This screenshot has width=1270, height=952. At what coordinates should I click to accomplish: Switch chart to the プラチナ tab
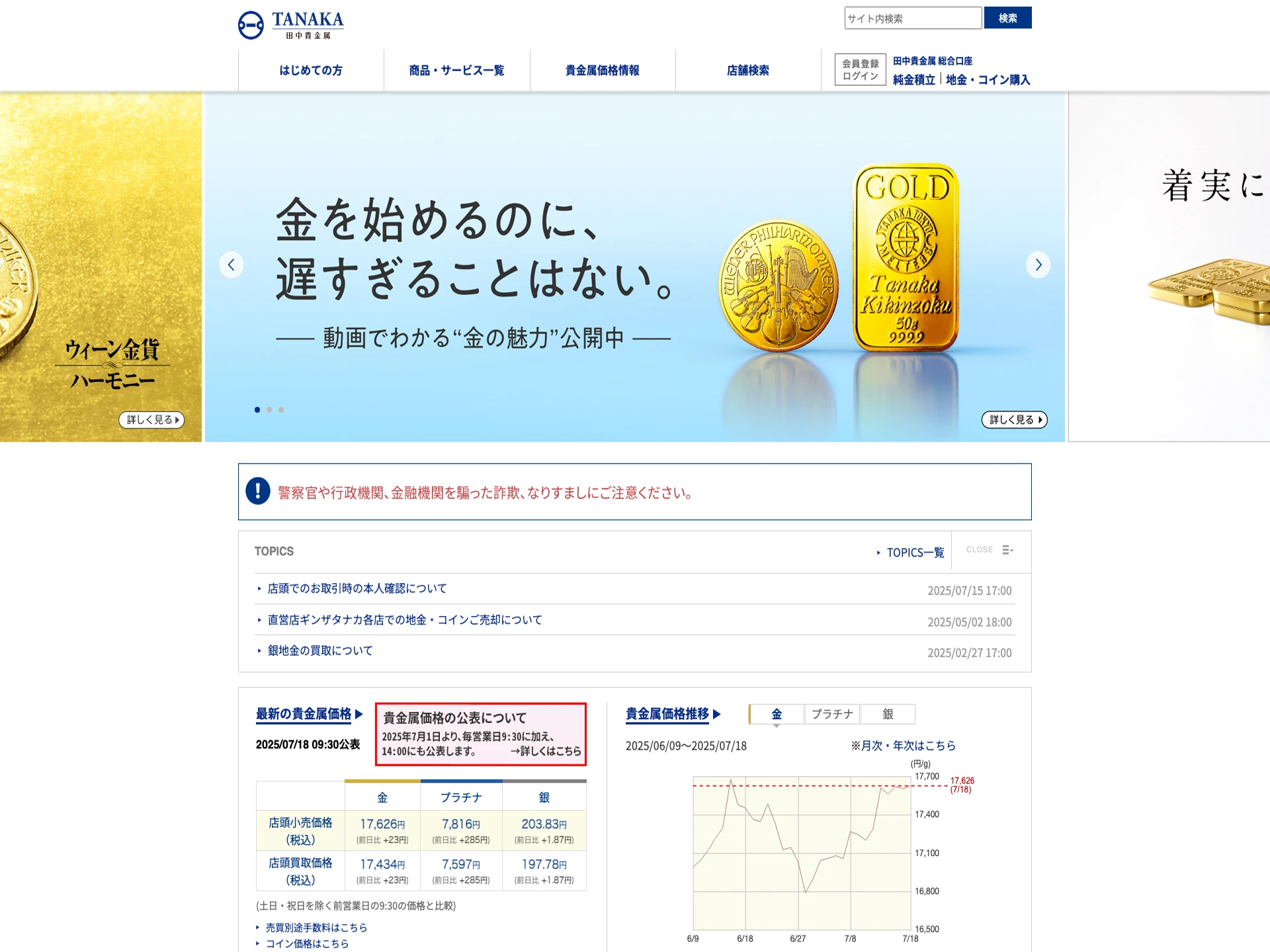pos(832,714)
